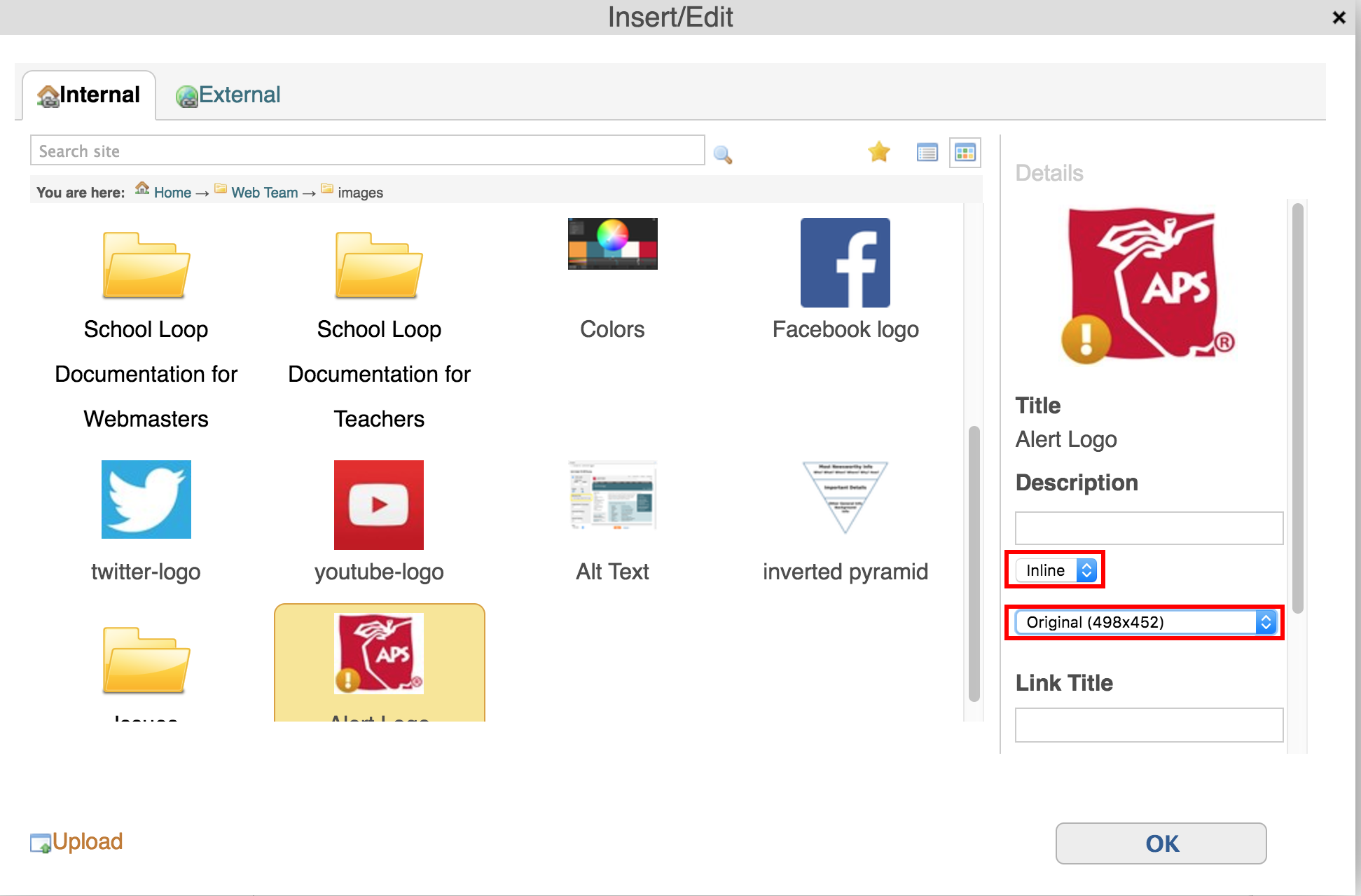Viewport: 1361px width, 896px height.
Task: Switch to the External tab
Action: click(228, 95)
